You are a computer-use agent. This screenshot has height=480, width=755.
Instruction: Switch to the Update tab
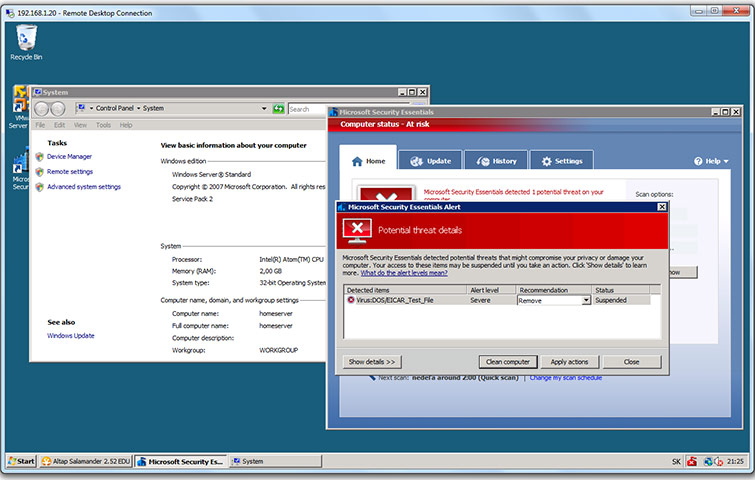click(x=430, y=161)
